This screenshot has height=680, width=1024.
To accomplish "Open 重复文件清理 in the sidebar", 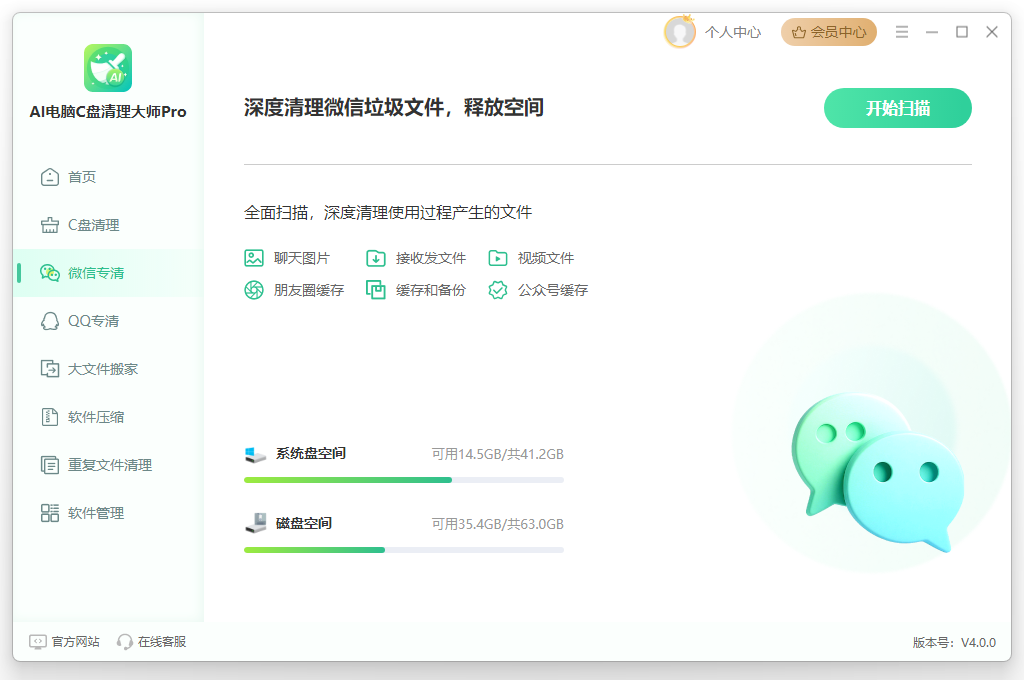I will point(108,465).
